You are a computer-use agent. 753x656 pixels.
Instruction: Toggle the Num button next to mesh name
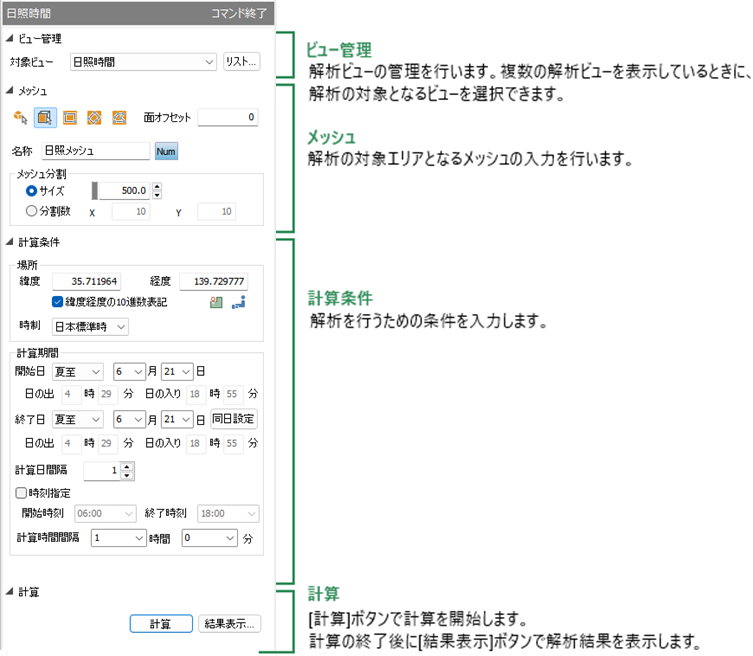tap(166, 151)
